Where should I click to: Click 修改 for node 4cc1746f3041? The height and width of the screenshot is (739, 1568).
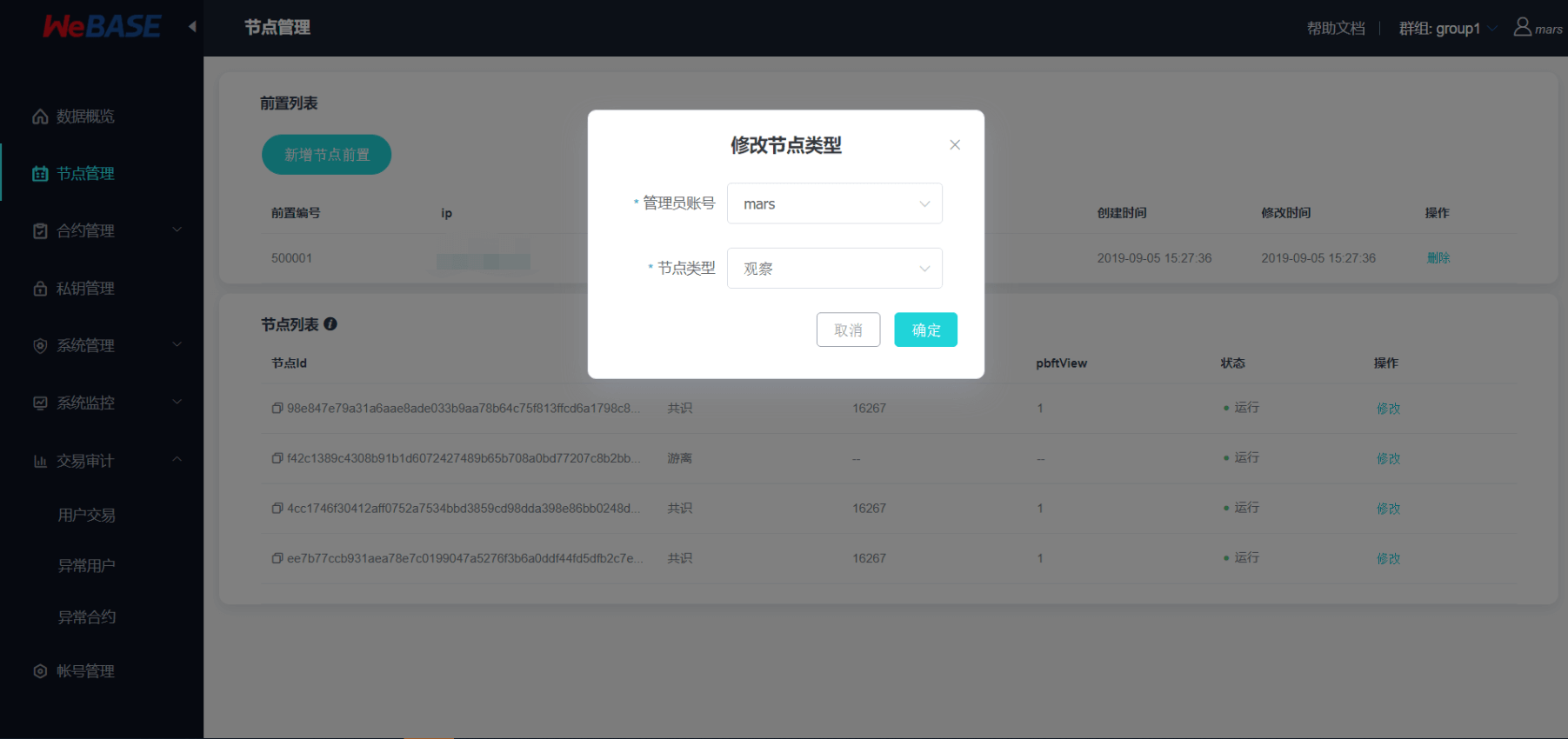pos(1388,509)
